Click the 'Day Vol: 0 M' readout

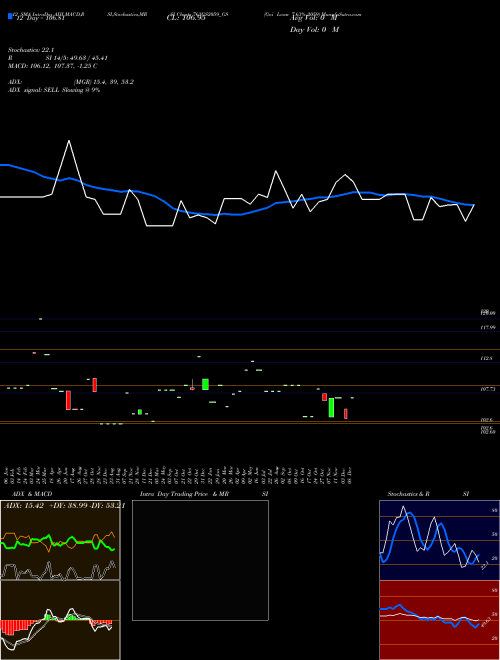[x=314, y=30]
